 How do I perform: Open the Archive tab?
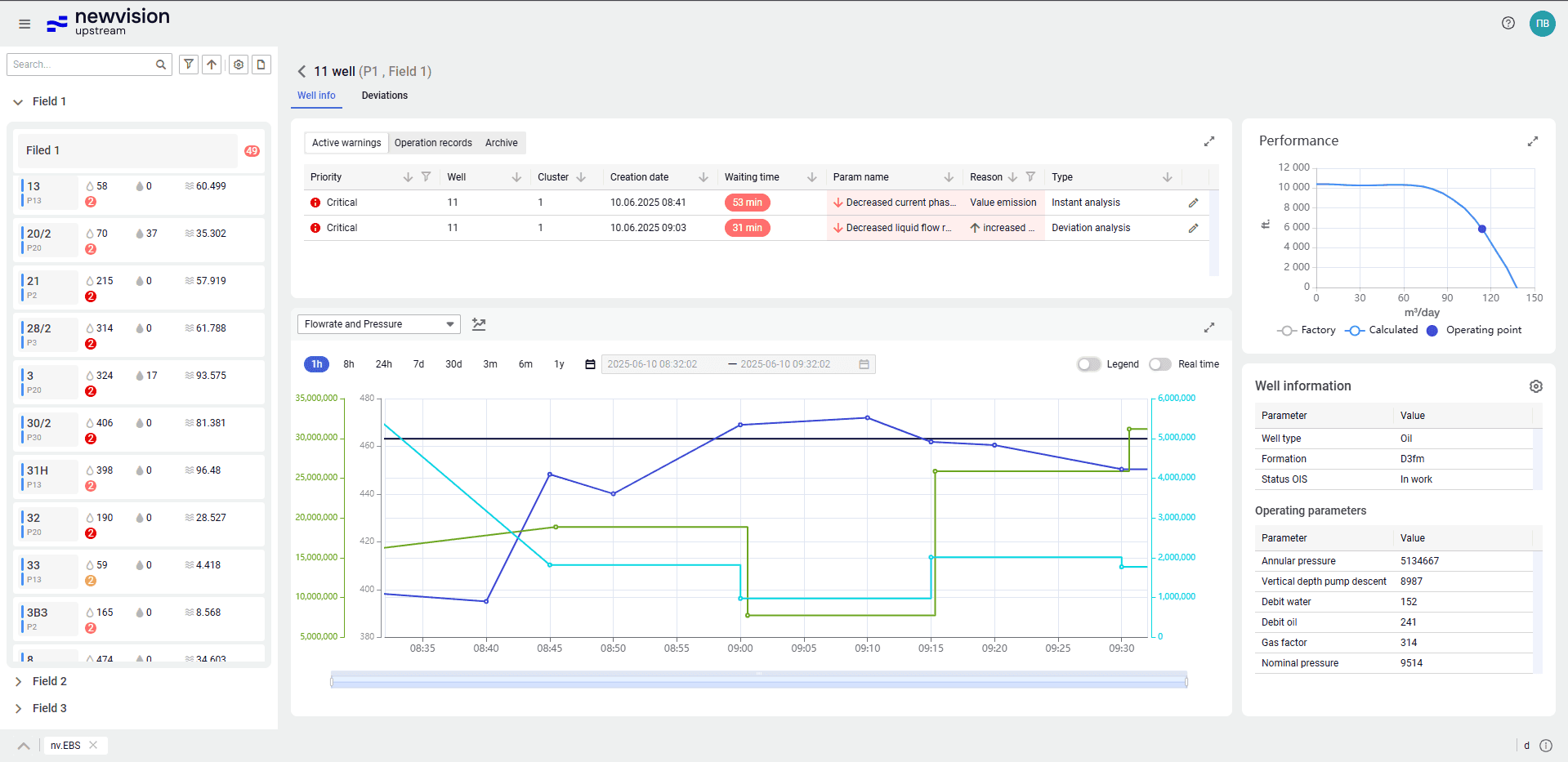point(502,143)
